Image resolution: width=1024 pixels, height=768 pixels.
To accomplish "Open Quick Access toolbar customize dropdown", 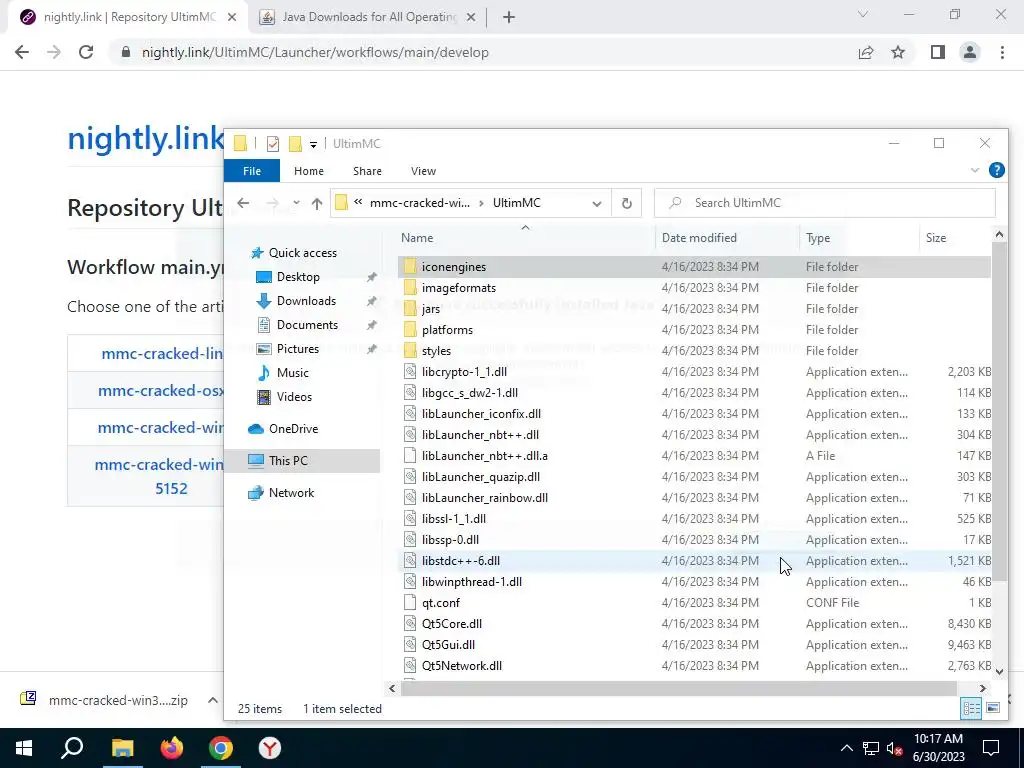I will 313,144.
